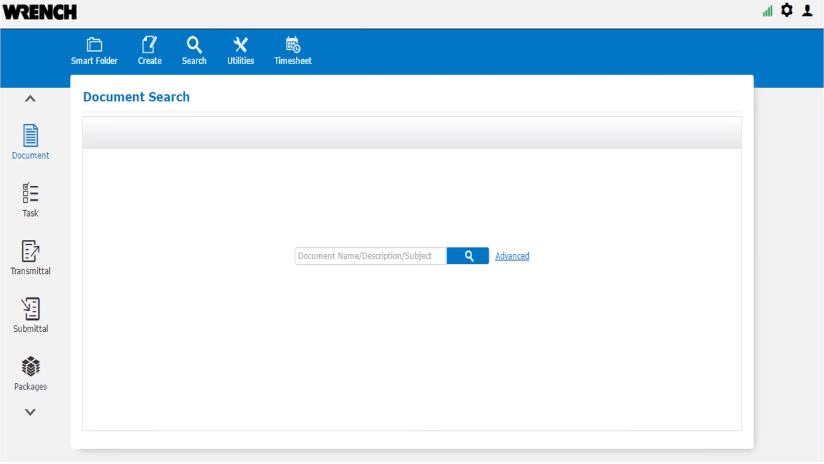Check the green signal strength indicator

[768, 11]
